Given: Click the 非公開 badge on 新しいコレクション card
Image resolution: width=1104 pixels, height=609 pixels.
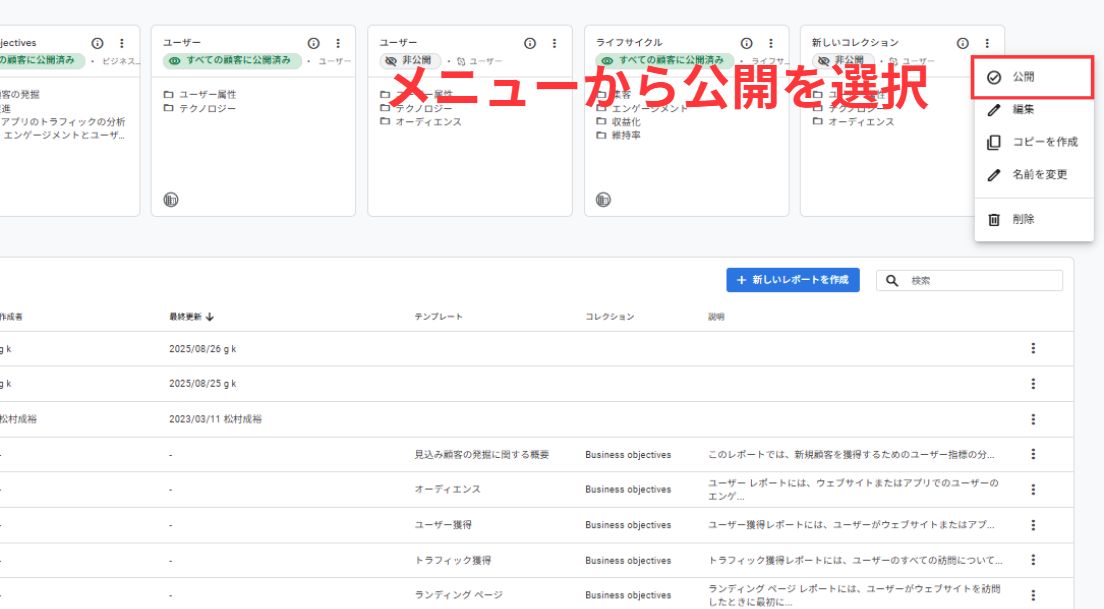Looking at the screenshot, I should pos(842,61).
